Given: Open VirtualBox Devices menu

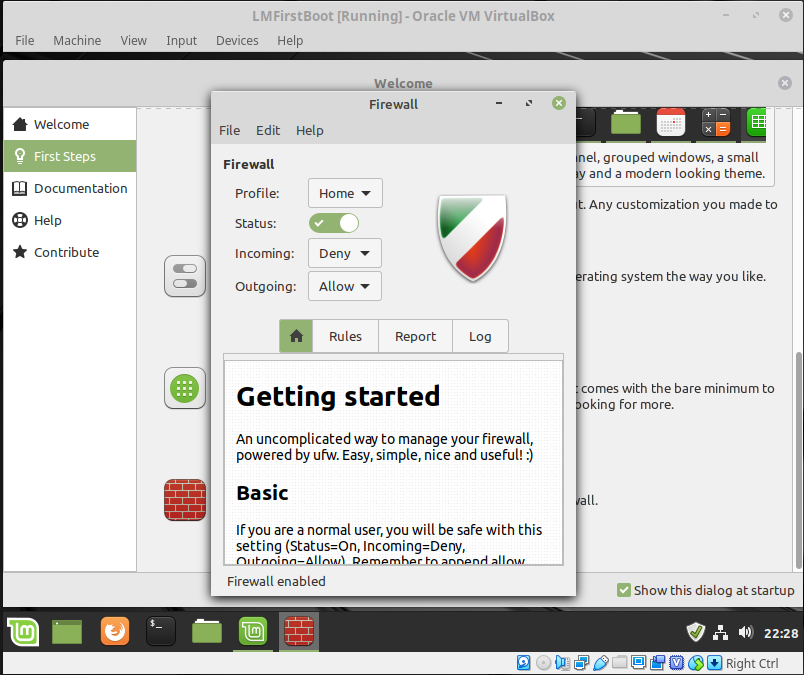Looking at the screenshot, I should click(237, 41).
